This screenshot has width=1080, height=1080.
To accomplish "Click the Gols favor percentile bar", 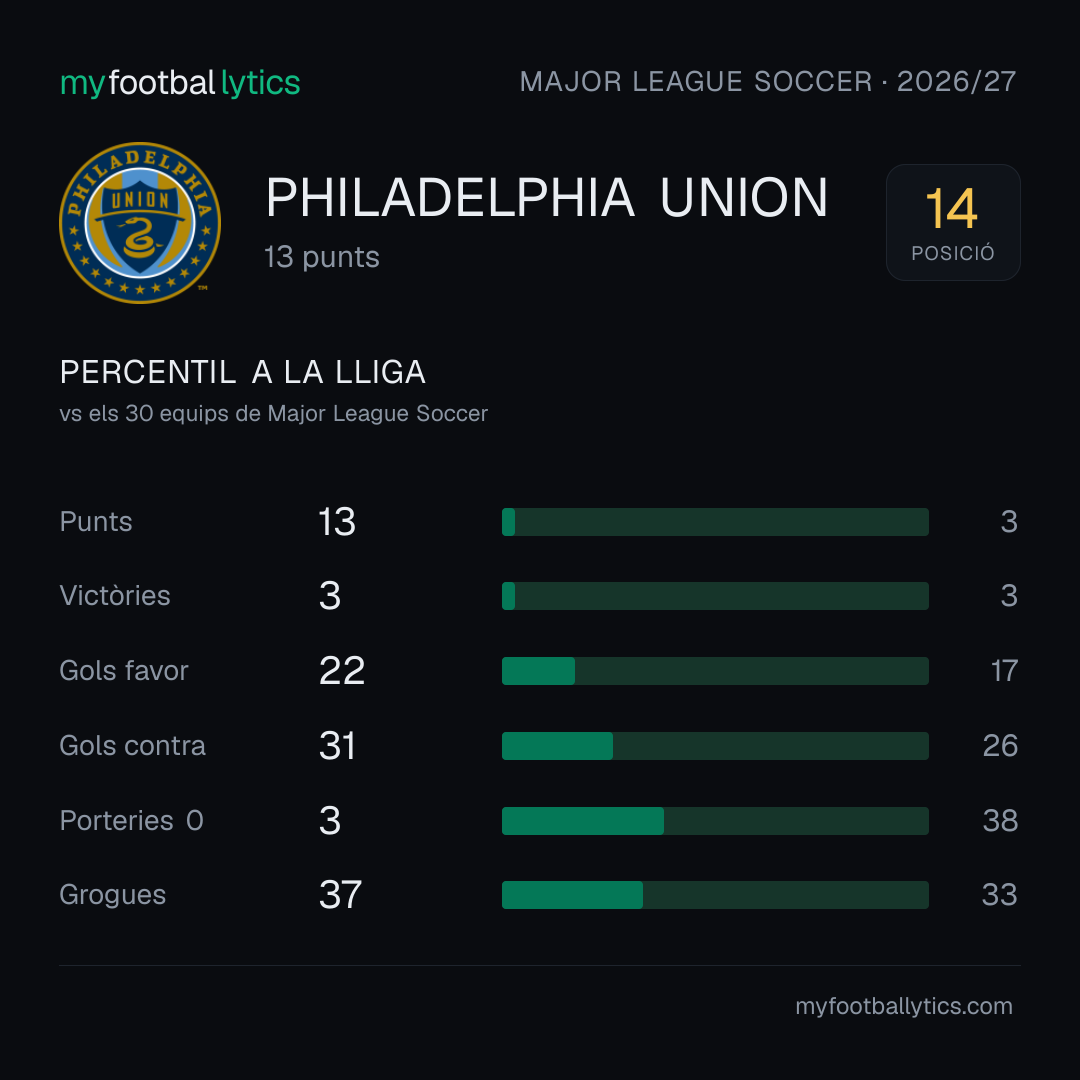I will [715, 671].
